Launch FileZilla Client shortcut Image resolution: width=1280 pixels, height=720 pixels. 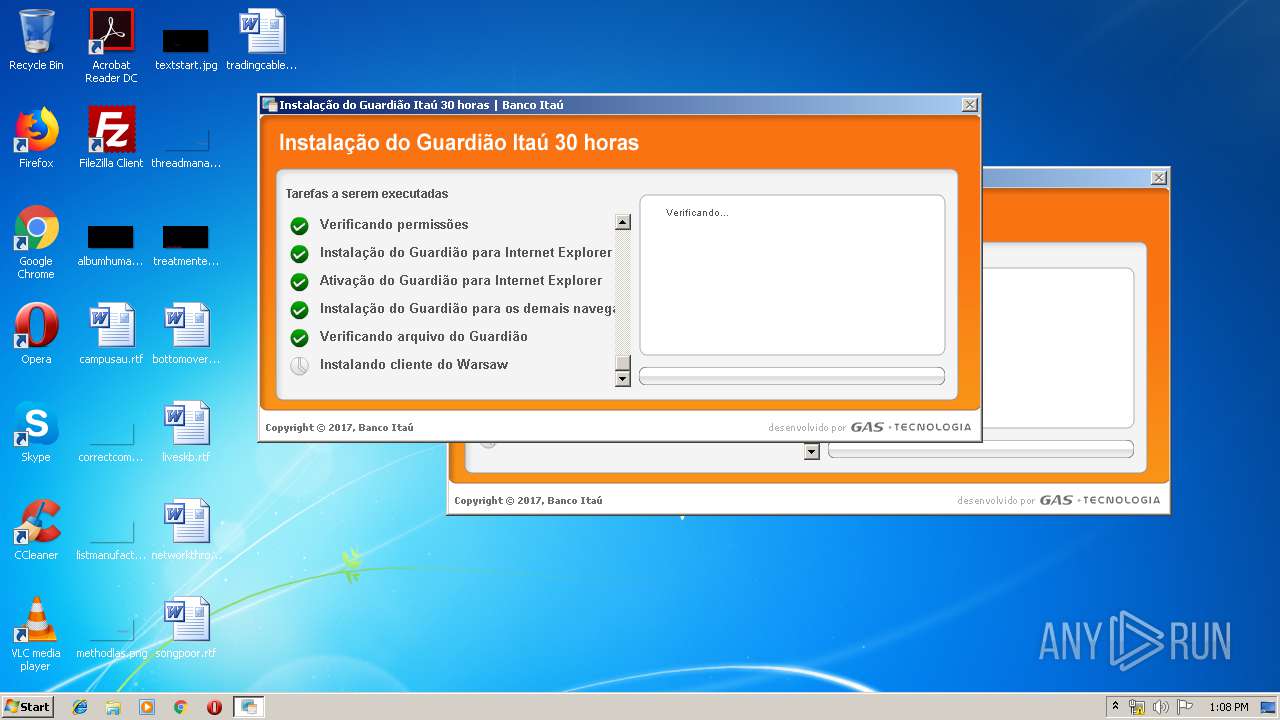click(x=111, y=138)
